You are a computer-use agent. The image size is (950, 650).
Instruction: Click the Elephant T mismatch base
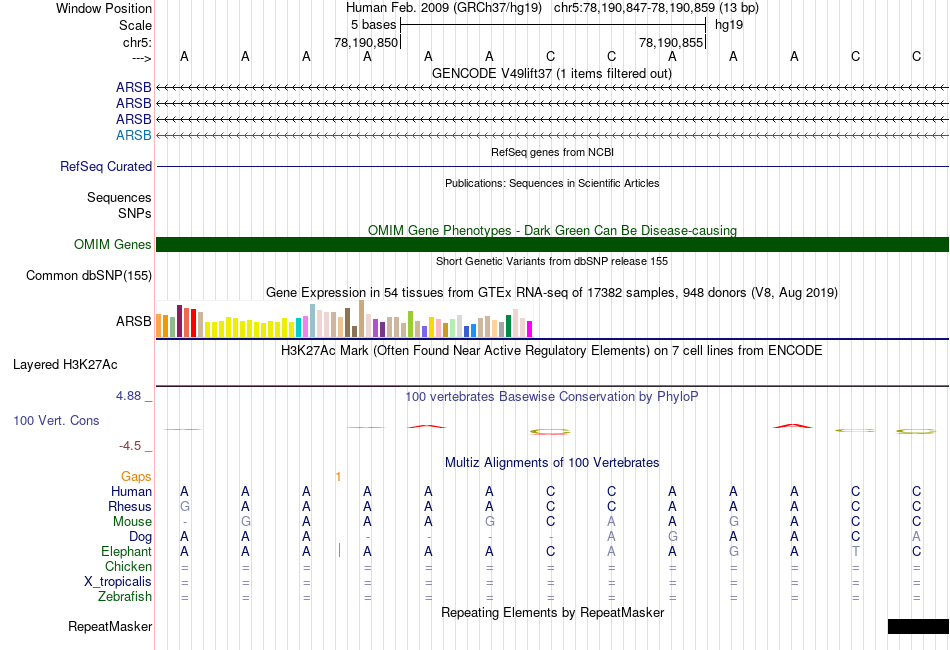(855, 552)
